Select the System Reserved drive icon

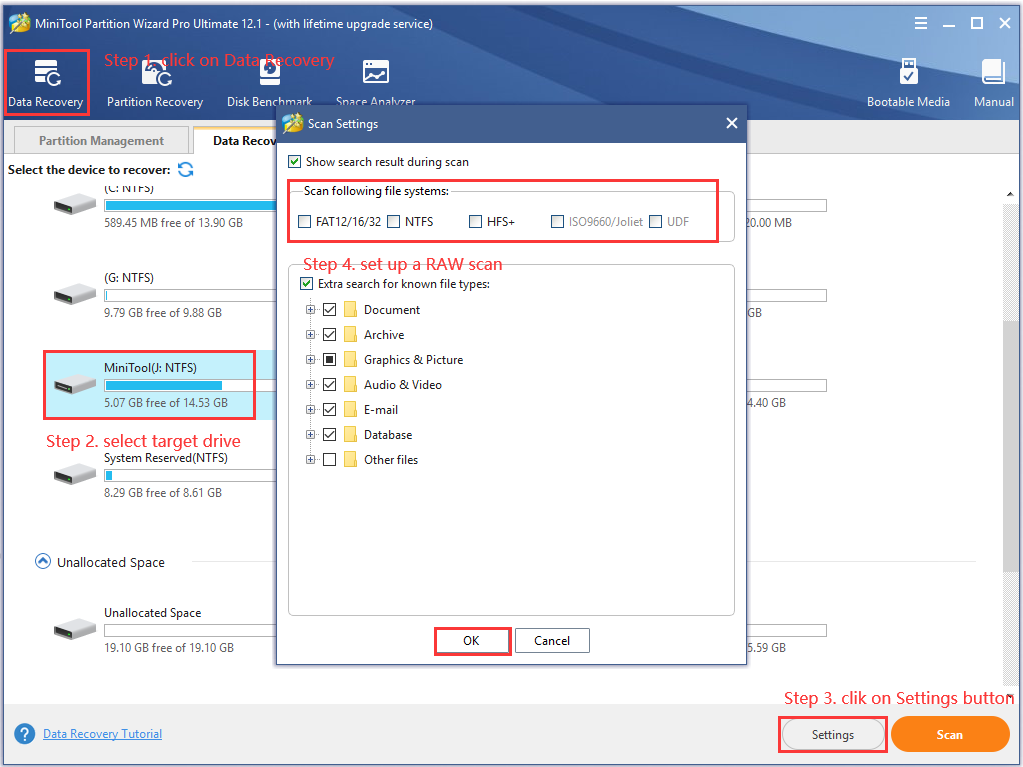pos(75,474)
